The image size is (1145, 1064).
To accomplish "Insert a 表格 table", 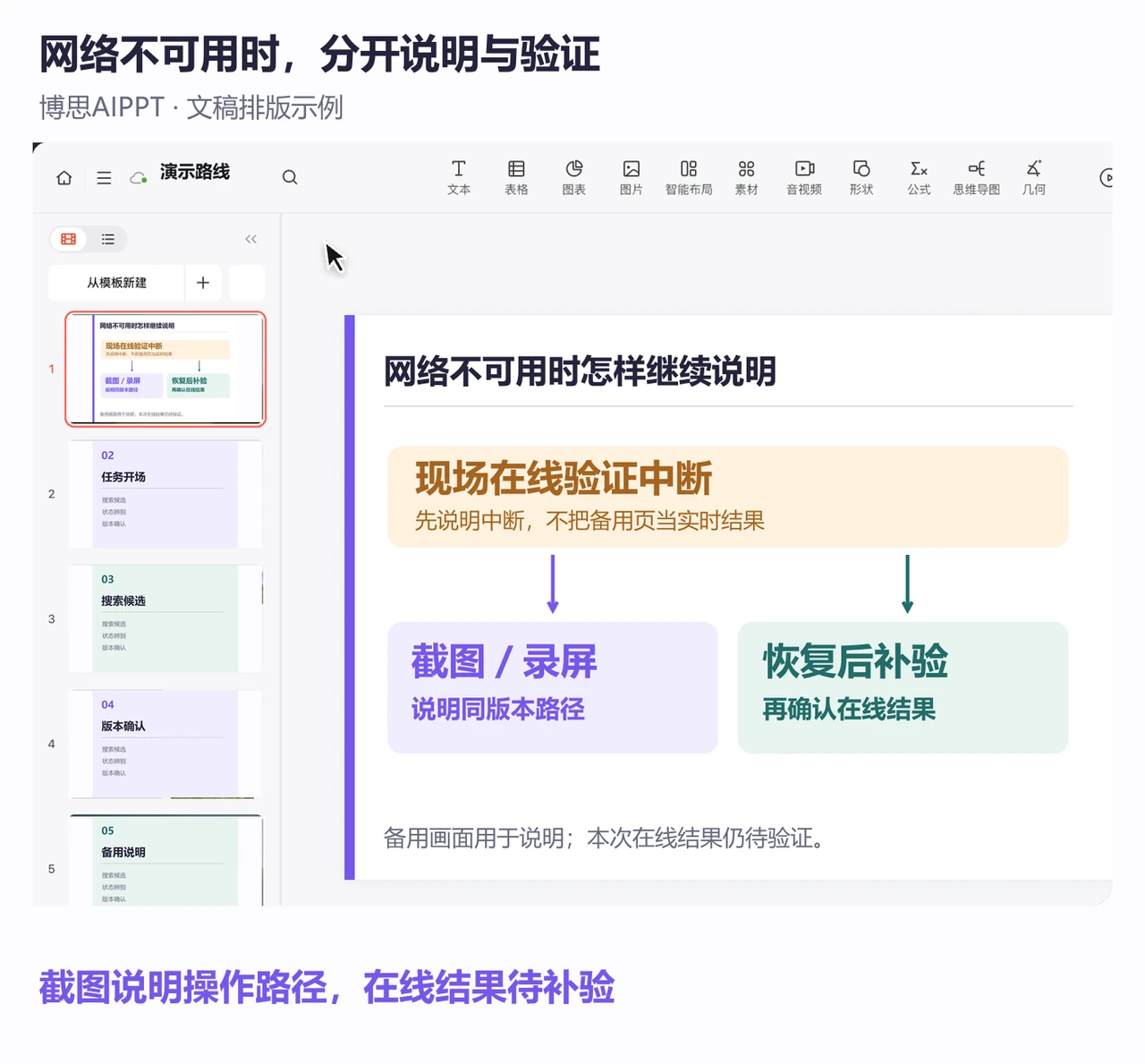I will point(516,177).
